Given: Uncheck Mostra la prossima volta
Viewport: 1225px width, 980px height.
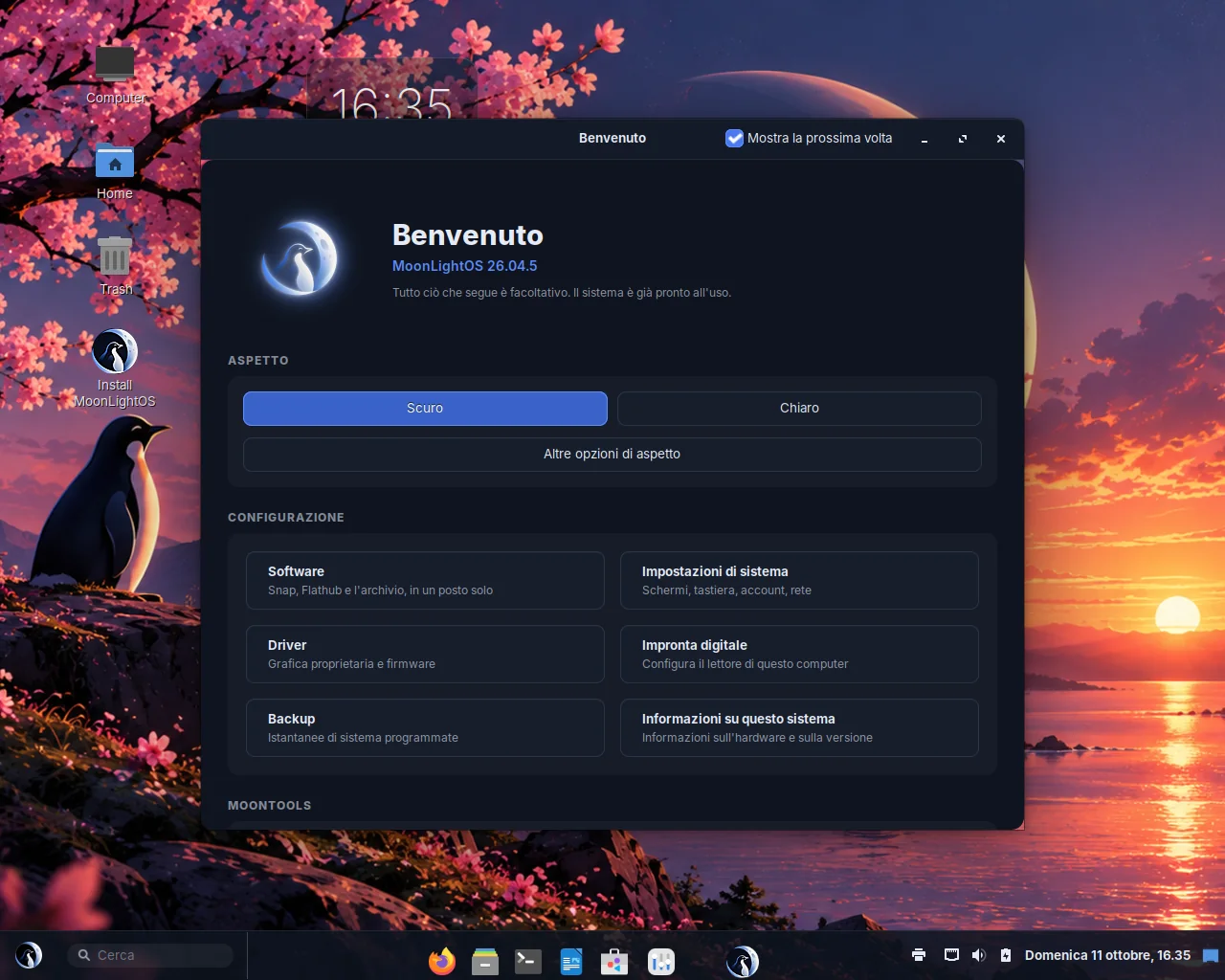Looking at the screenshot, I should click(734, 138).
